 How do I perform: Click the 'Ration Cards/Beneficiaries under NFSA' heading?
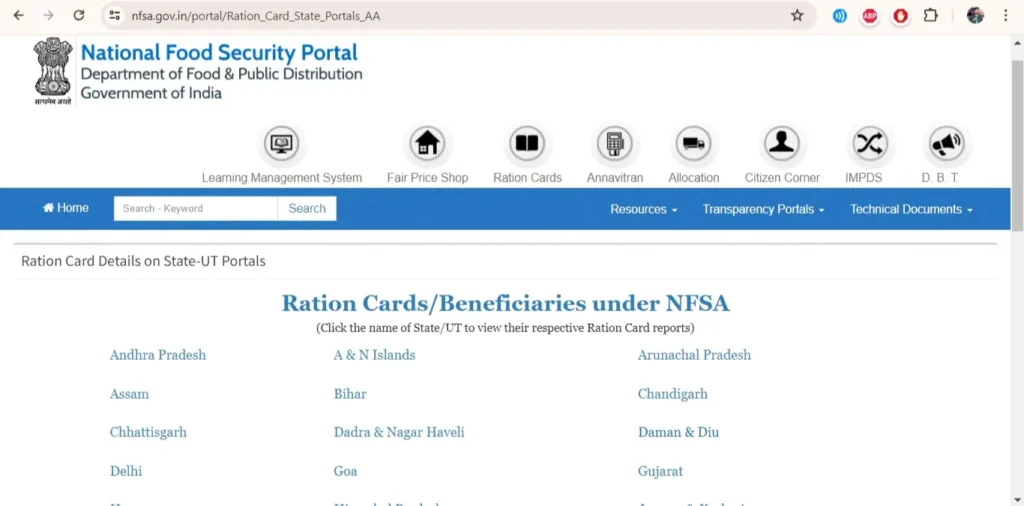point(505,304)
